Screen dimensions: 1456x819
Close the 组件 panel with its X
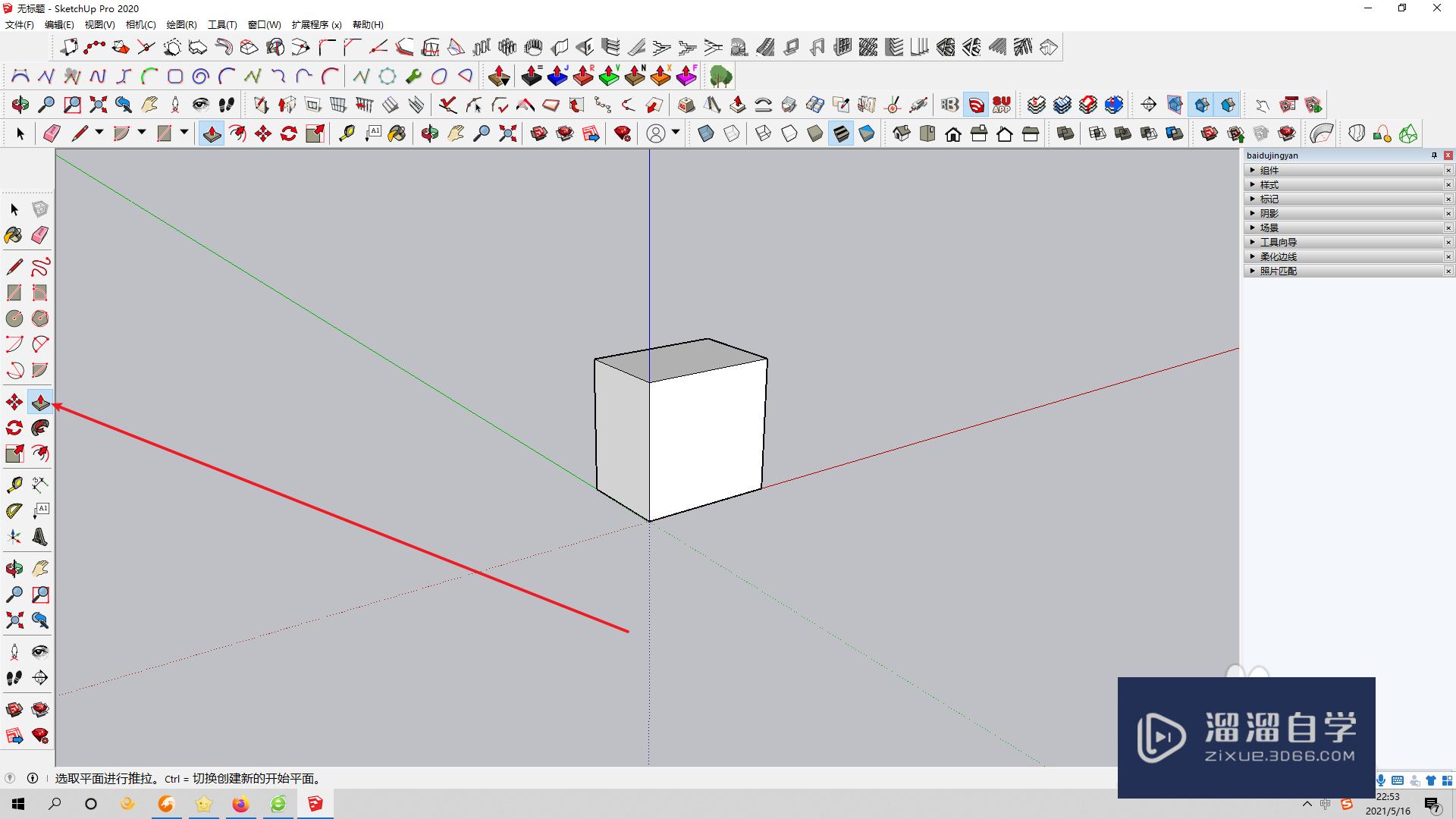click(x=1448, y=171)
